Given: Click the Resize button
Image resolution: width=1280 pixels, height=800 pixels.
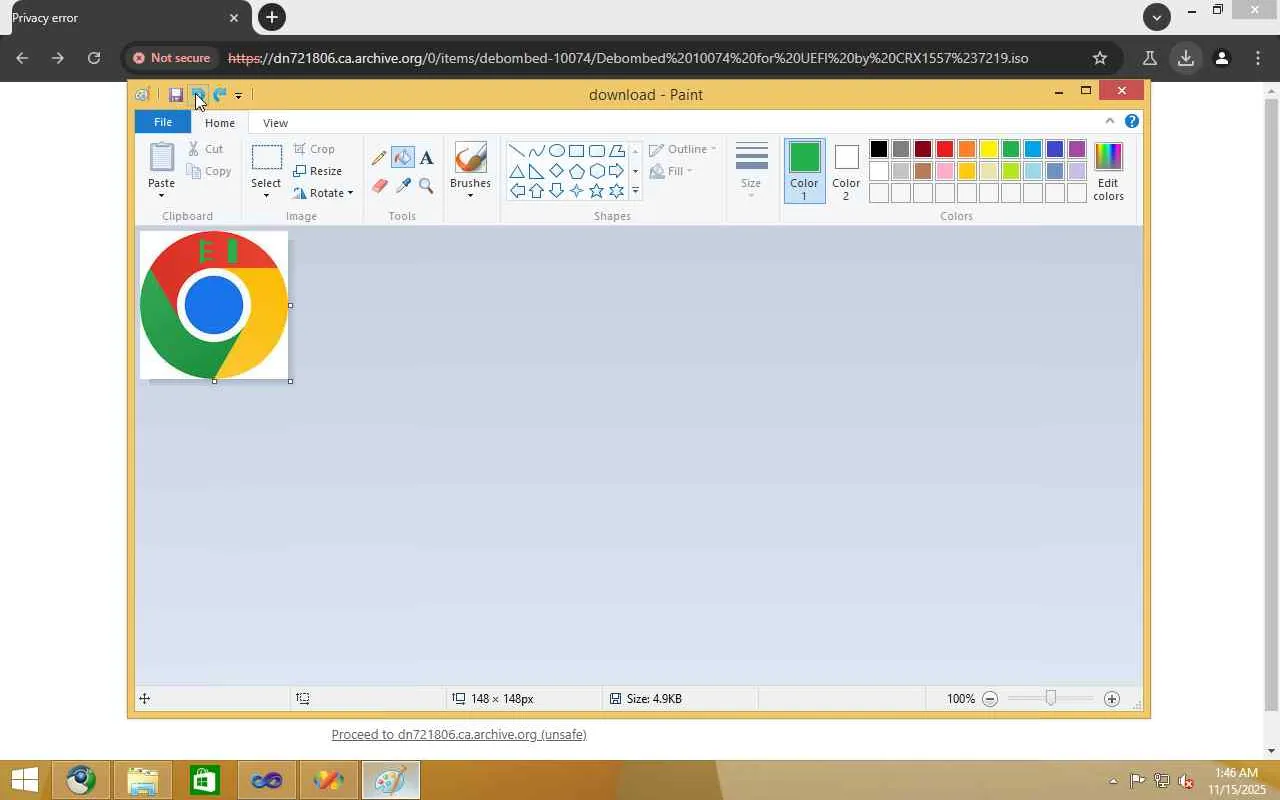Looking at the screenshot, I should point(318,171).
